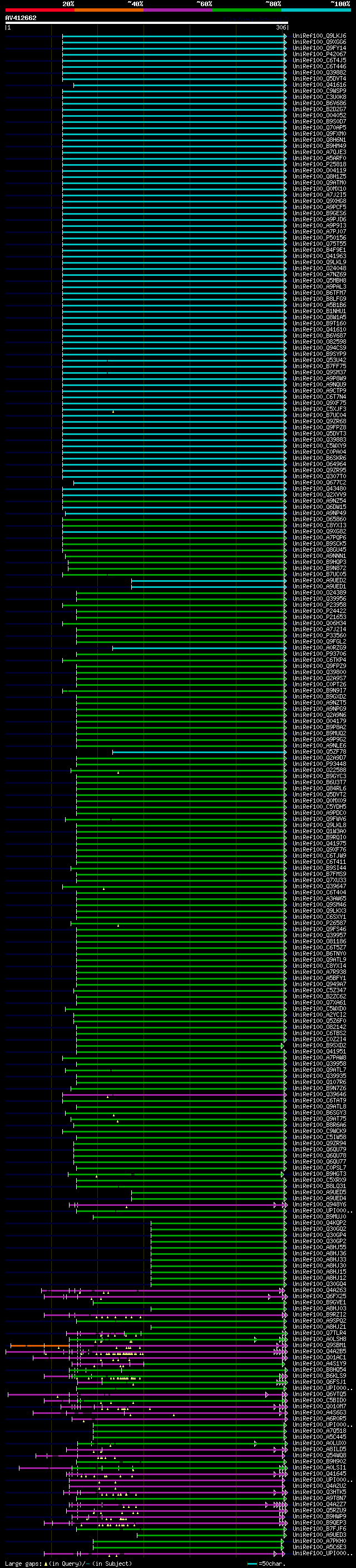Click the hit label UniRef100_P25818
The height and width of the screenshot is (1568, 356).
(x=319, y=164)
